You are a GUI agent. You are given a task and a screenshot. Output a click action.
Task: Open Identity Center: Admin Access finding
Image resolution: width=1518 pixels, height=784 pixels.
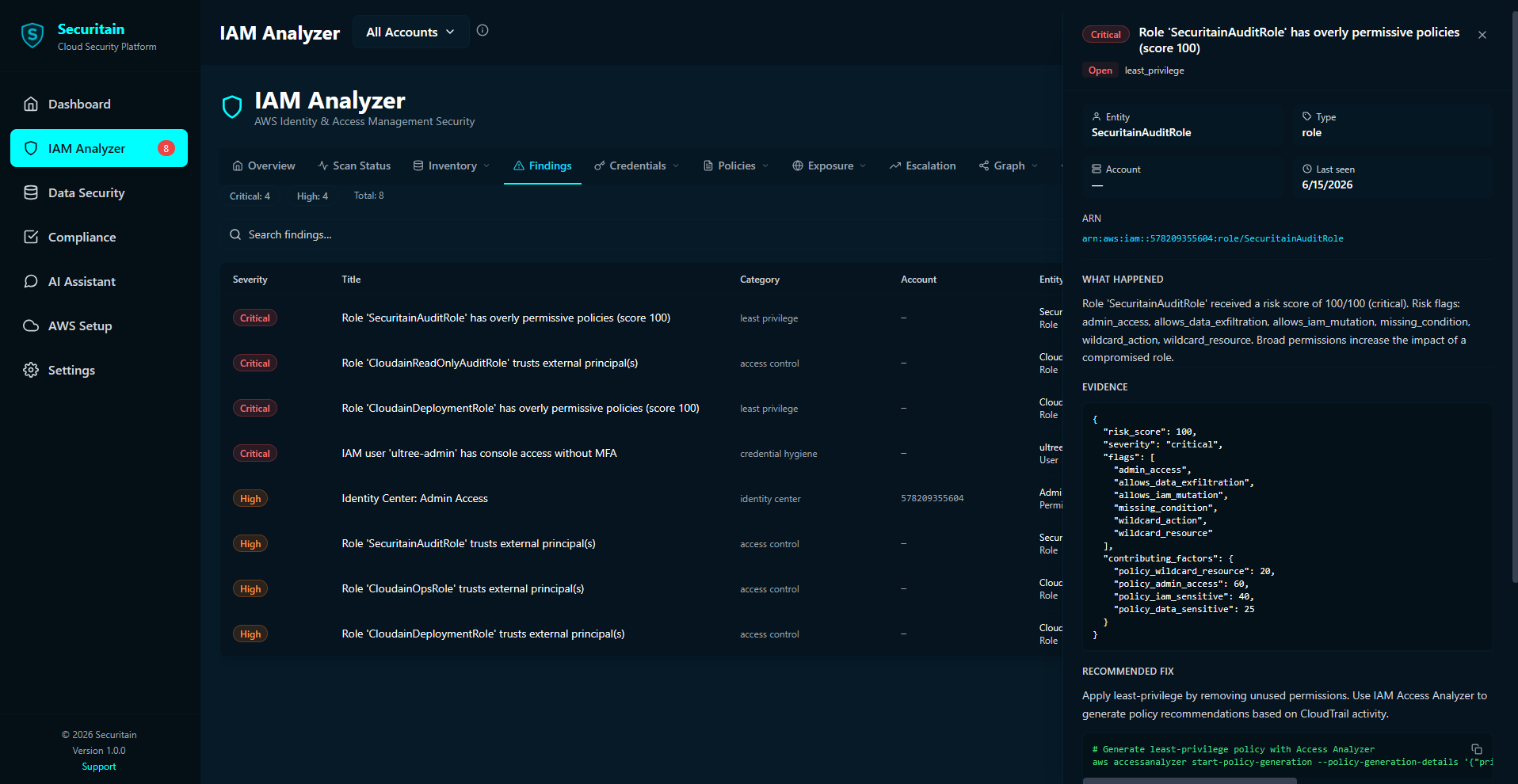pyautogui.click(x=642, y=498)
